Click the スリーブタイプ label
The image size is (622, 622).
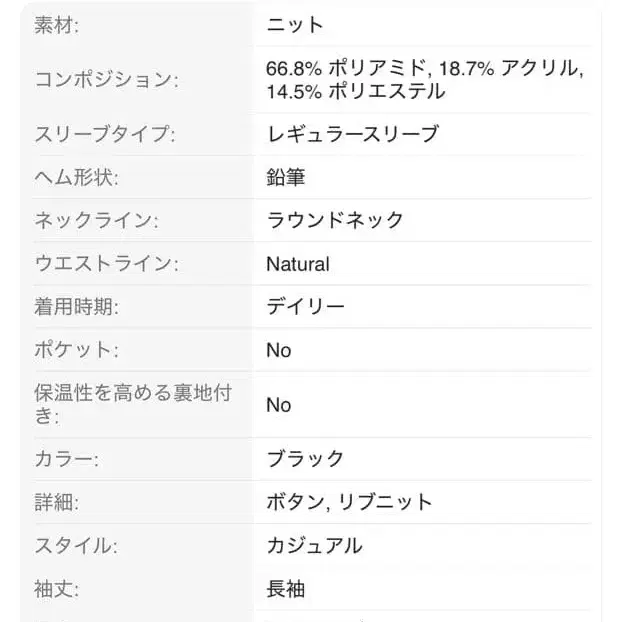(105, 134)
